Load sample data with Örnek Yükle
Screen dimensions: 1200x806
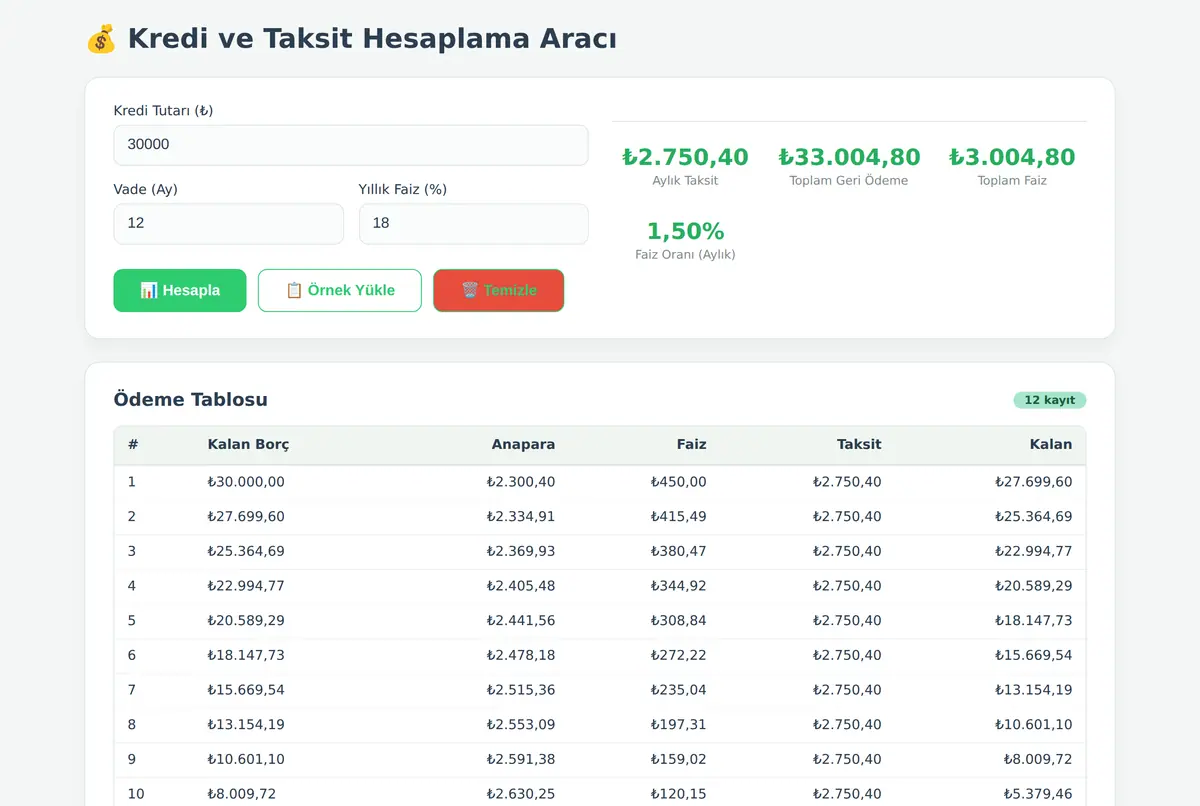coord(340,290)
